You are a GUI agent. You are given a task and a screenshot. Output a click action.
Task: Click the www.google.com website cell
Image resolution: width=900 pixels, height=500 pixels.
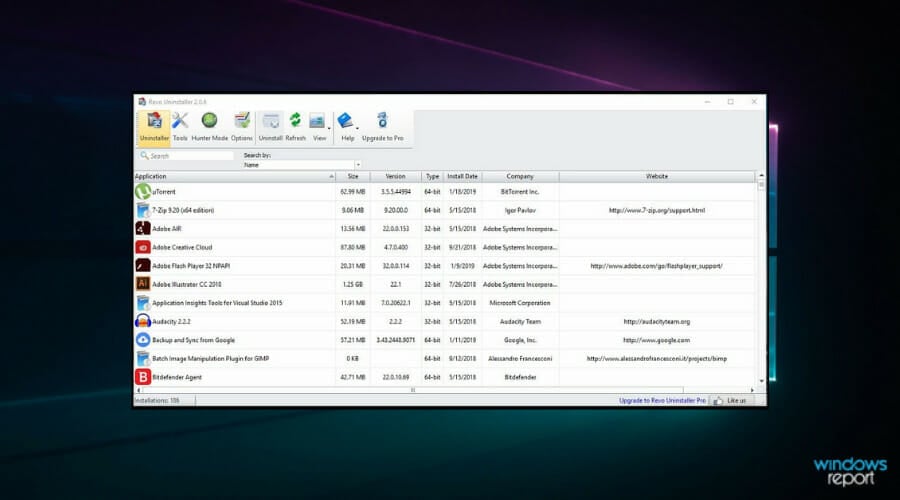[x=657, y=340]
